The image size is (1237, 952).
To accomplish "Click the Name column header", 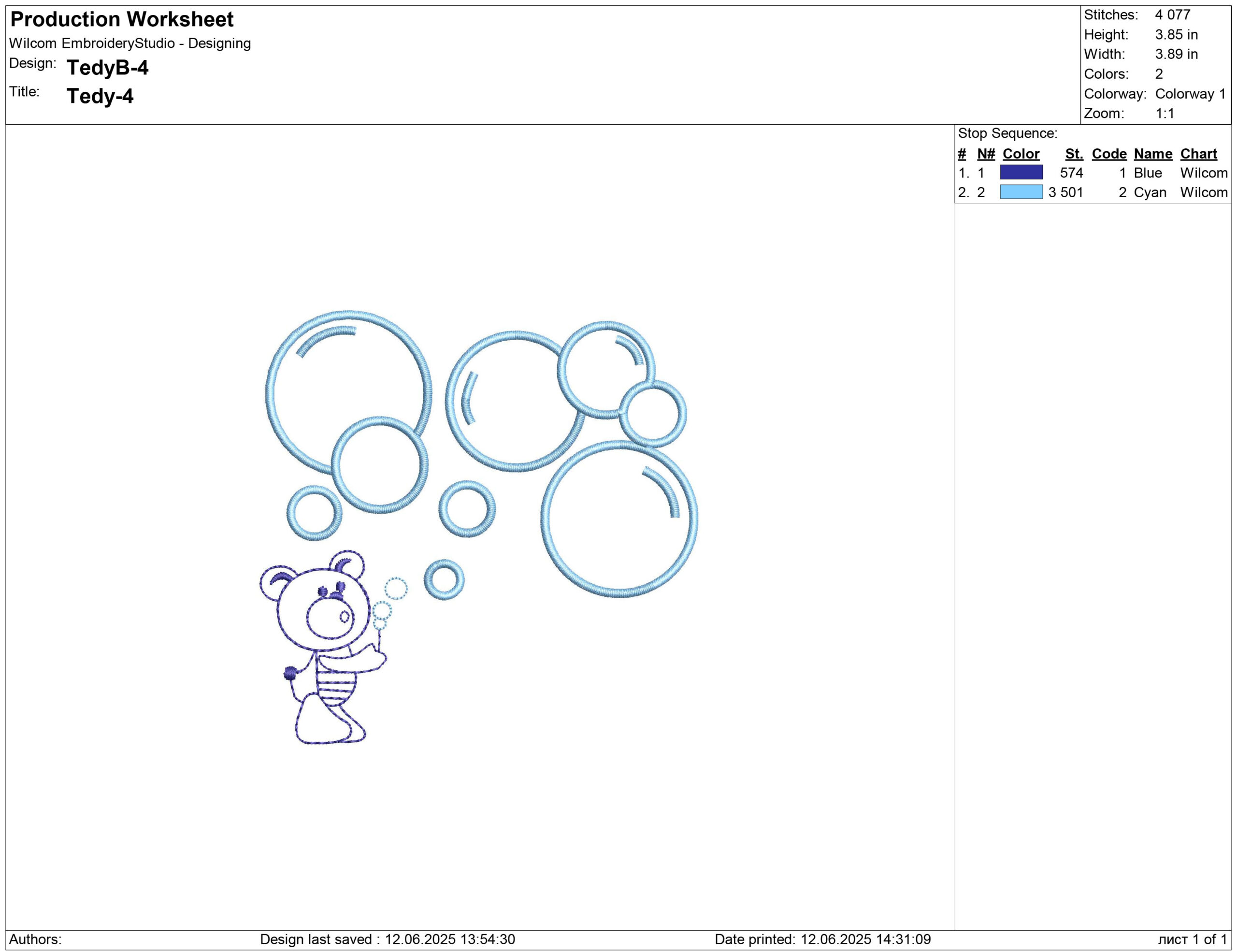I will pyautogui.click(x=1152, y=154).
